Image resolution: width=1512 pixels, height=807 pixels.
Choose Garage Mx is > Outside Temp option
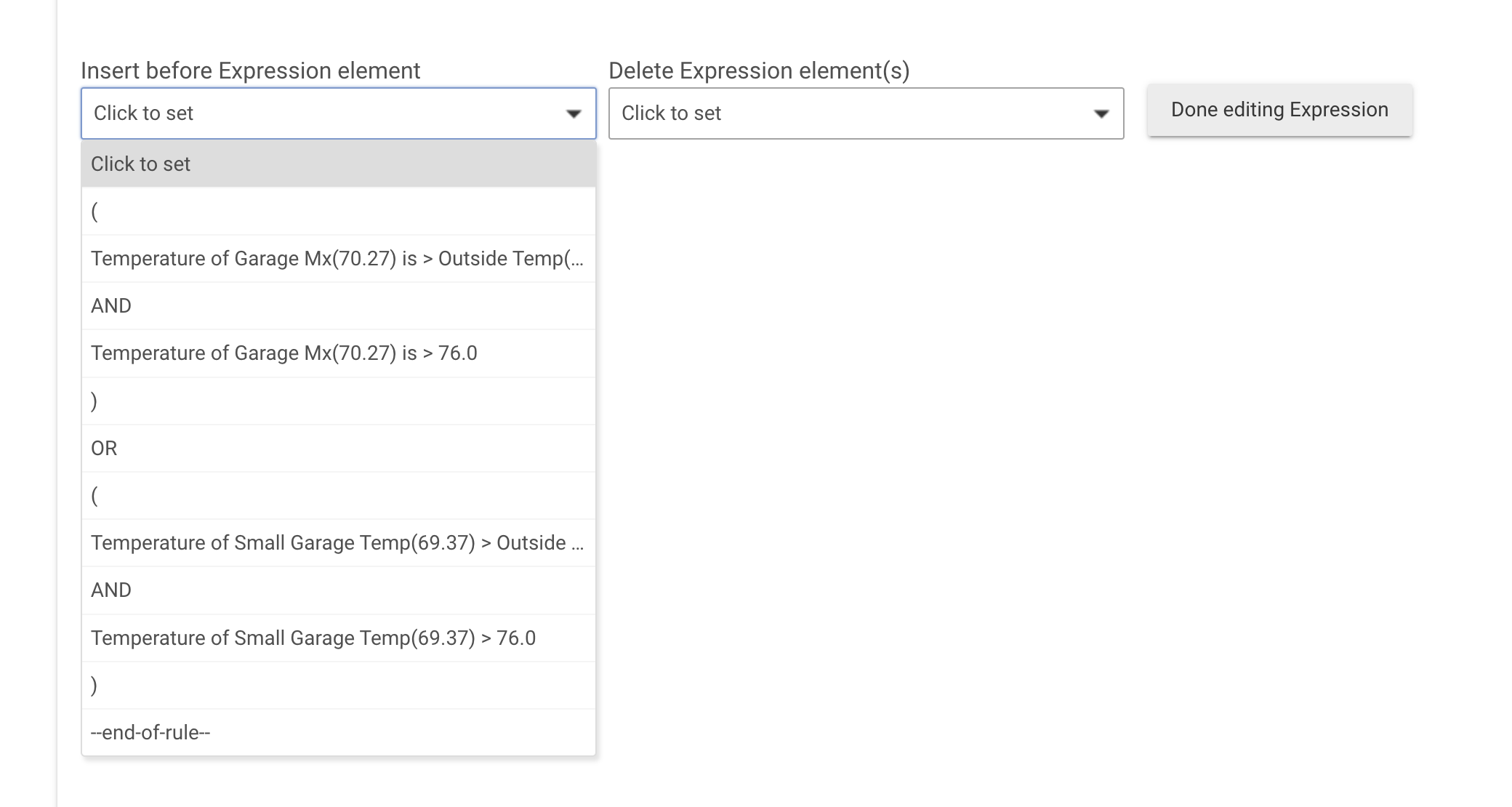click(x=339, y=258)
